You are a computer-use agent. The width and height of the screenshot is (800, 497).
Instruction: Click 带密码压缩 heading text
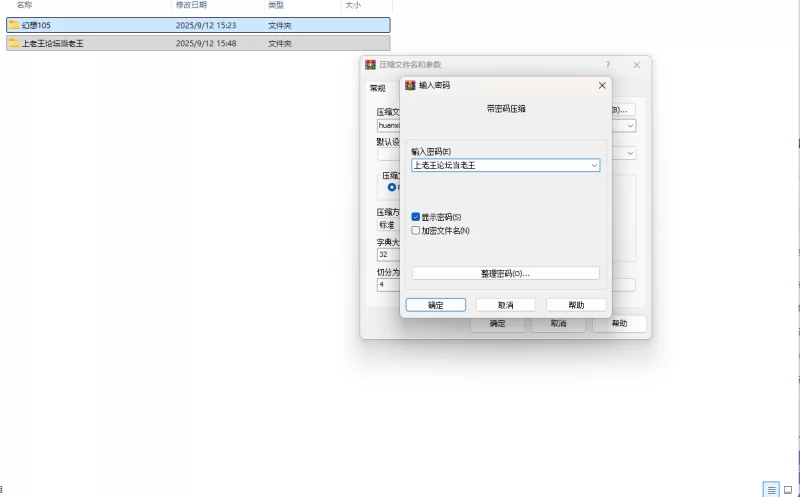pos(506,109)
